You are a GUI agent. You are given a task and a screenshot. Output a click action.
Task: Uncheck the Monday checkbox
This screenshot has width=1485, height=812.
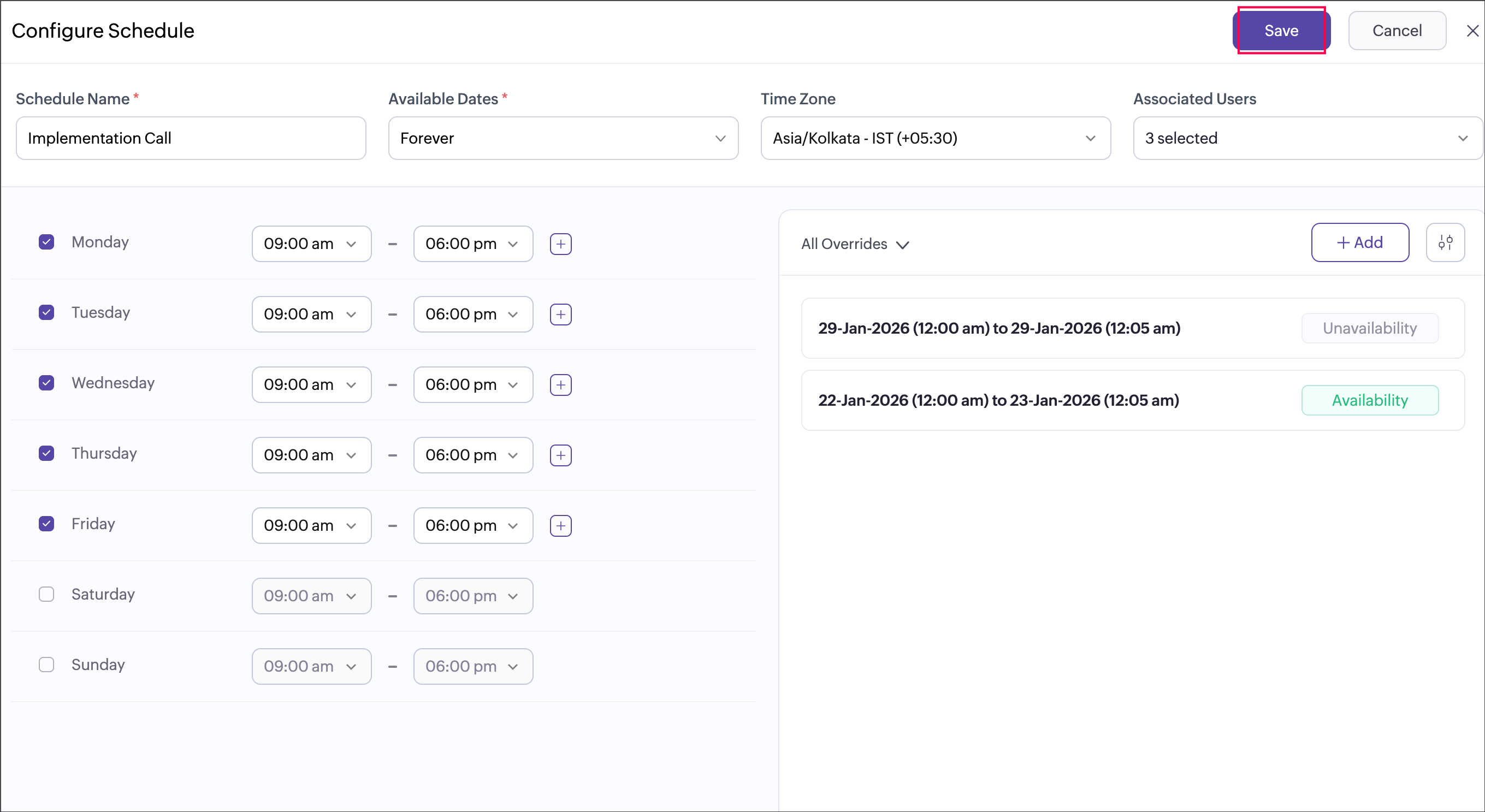[46, 242]
